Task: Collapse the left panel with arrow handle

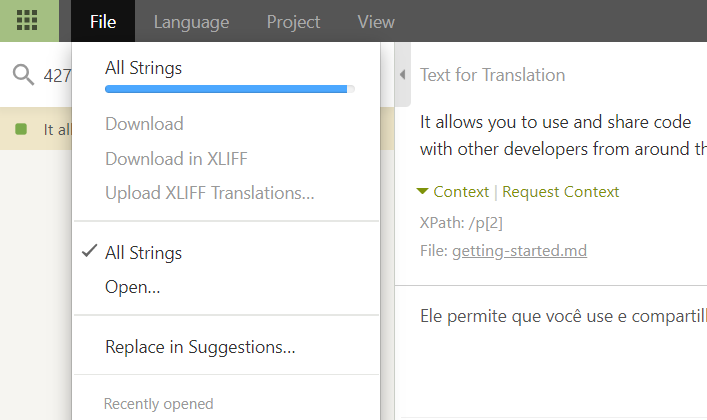Action: click(x=403, y=74)
